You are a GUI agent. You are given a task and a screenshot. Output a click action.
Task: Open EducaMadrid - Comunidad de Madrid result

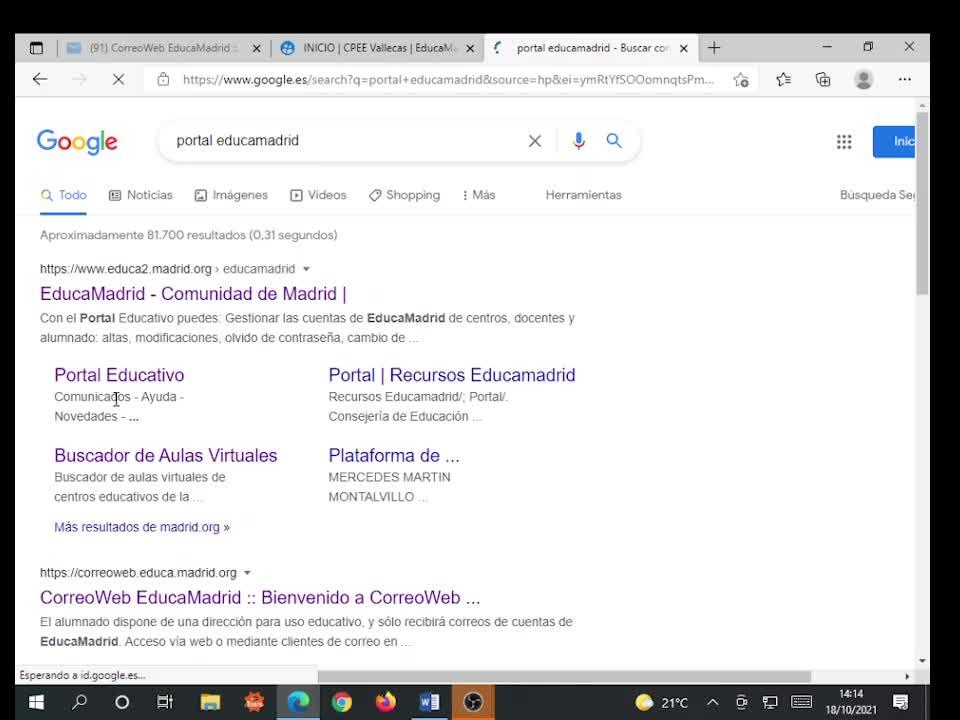[193, 294]
